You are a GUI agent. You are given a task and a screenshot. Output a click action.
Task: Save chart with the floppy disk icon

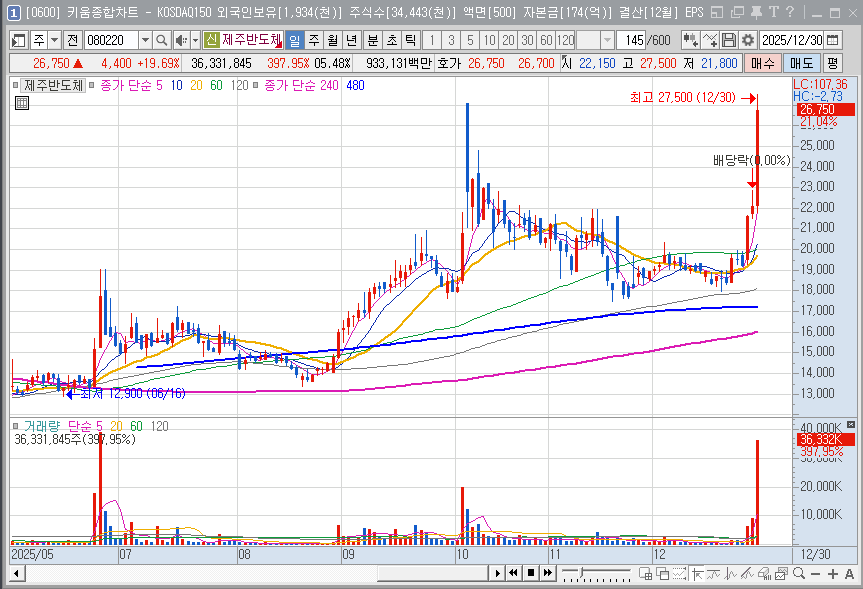(729, 40)
